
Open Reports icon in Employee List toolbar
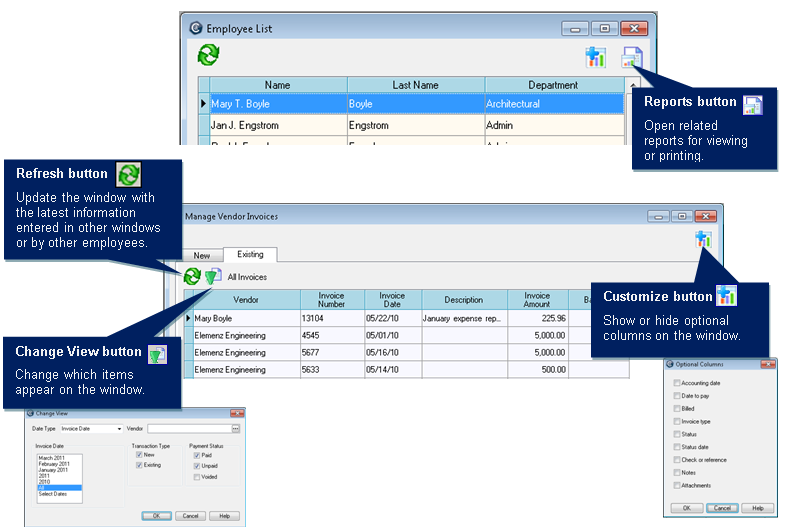(x=632, y=57)
